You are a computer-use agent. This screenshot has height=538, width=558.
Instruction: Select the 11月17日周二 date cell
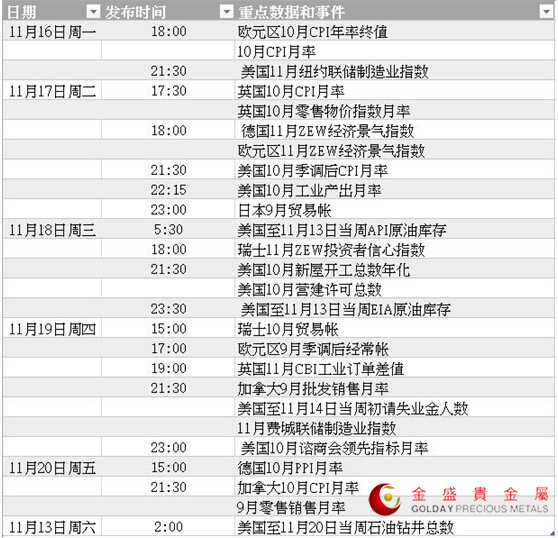pos(52,91)
